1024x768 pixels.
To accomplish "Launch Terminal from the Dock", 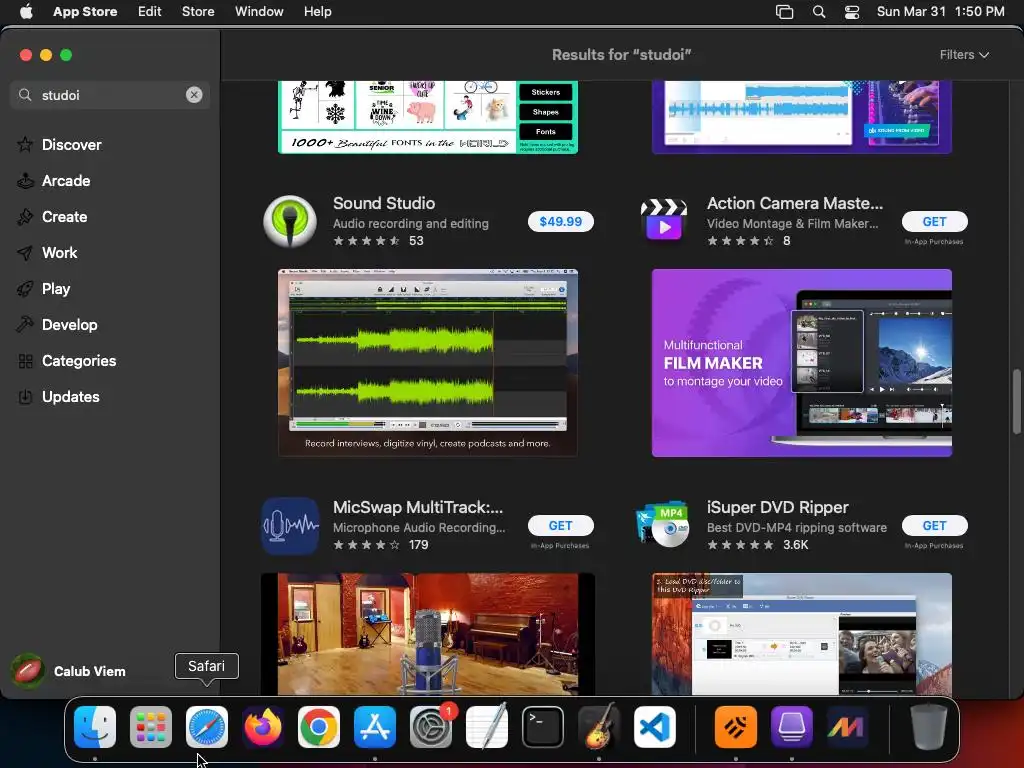I will (x=543, y=727).
